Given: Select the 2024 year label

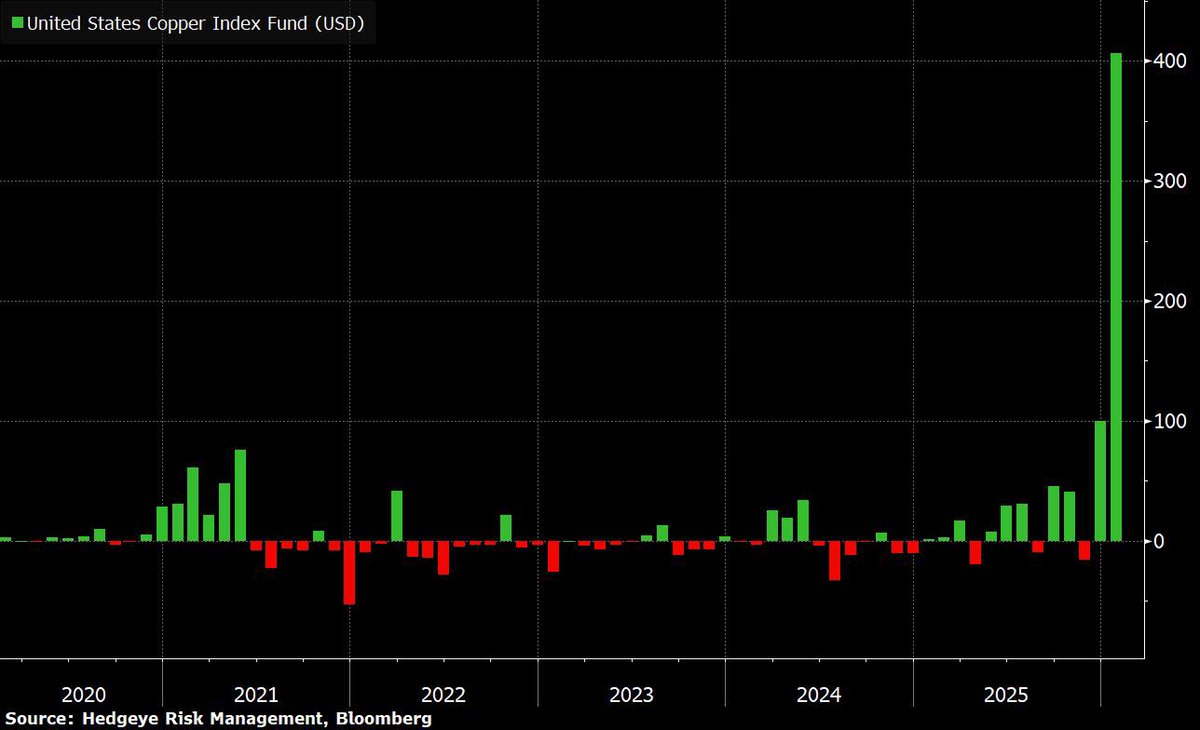Looking at the screenshot, I should point(821,694).
